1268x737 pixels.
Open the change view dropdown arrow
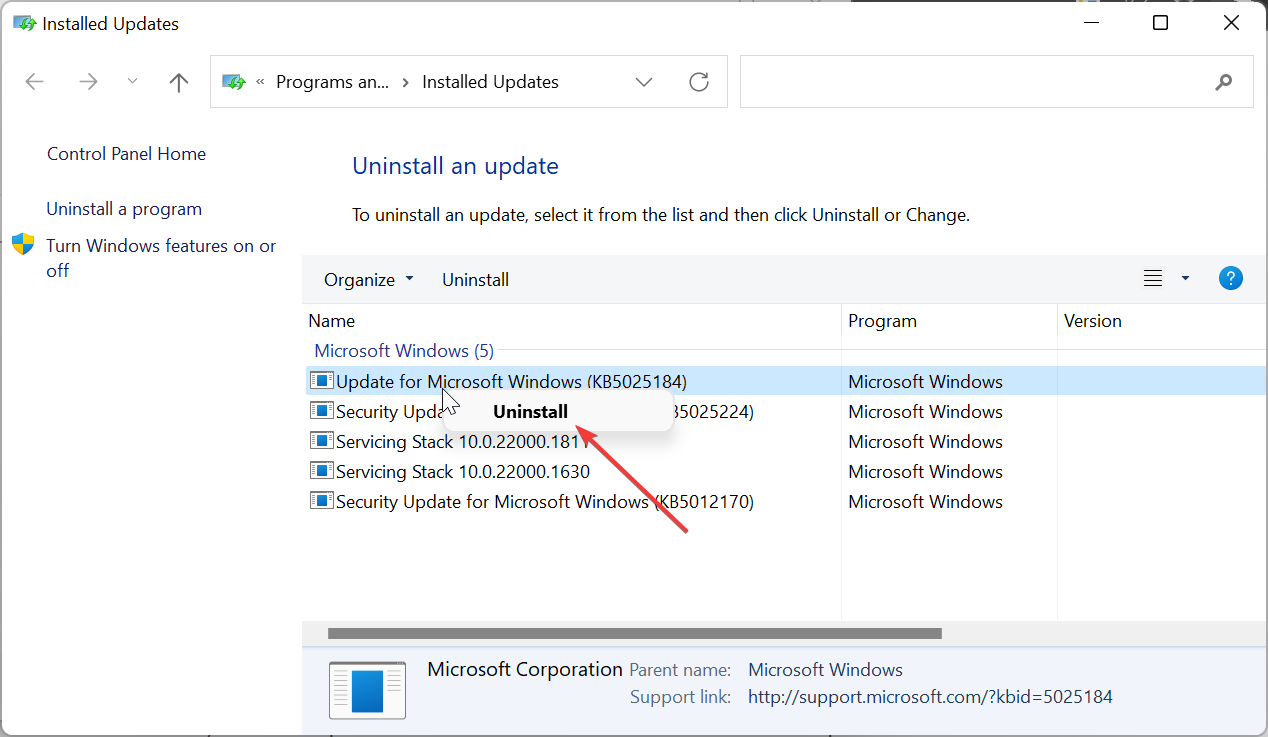tap(1185, 278)
